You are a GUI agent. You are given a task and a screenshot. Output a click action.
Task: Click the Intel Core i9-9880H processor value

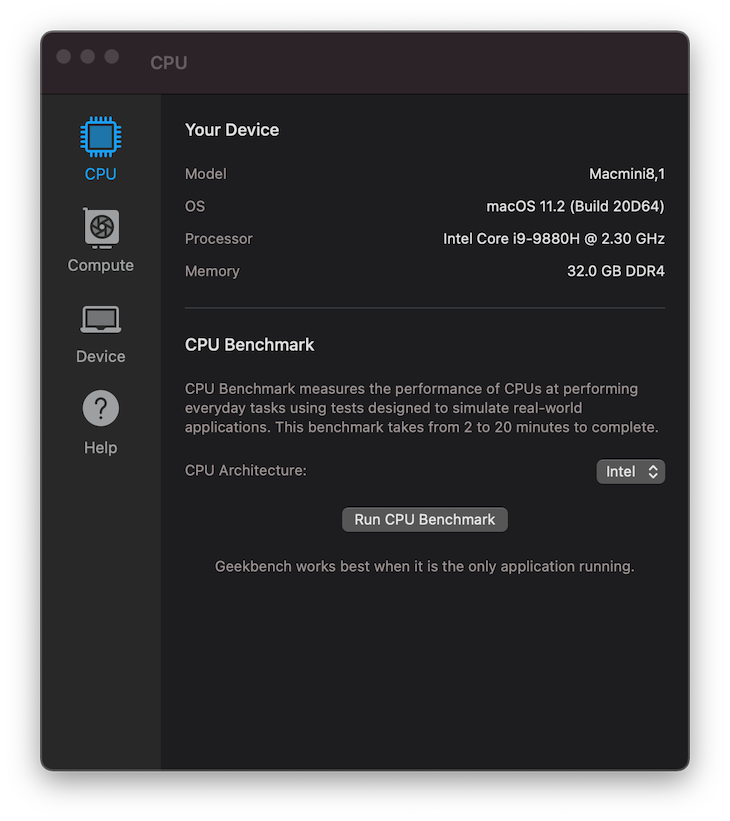point(554,239)
